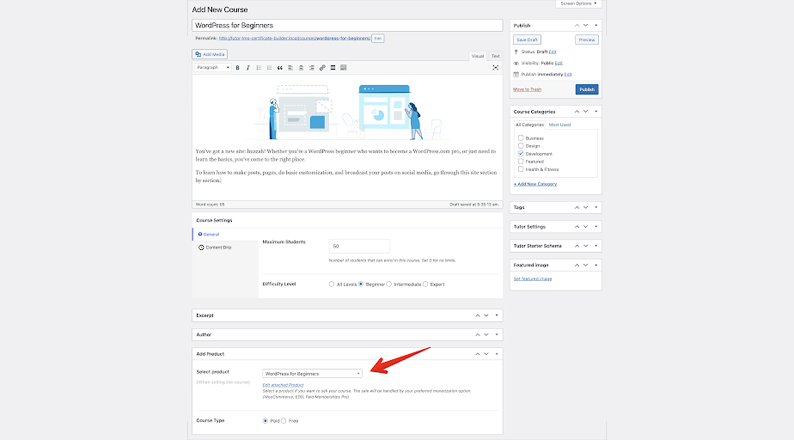The width and height of the screenshot is (794, 440).
Task: Collapse the Add Product panel
Action: [497, 354]
